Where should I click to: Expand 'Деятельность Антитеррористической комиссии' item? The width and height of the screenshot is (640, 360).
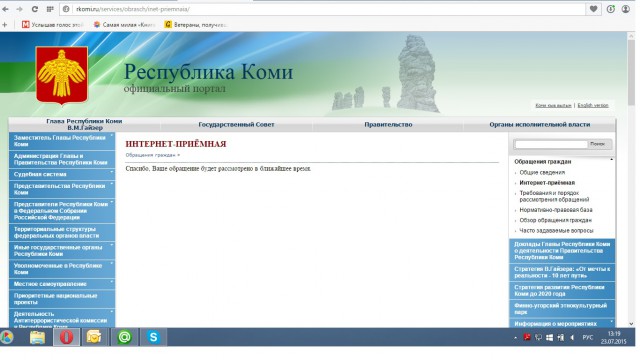pos(62,318)
